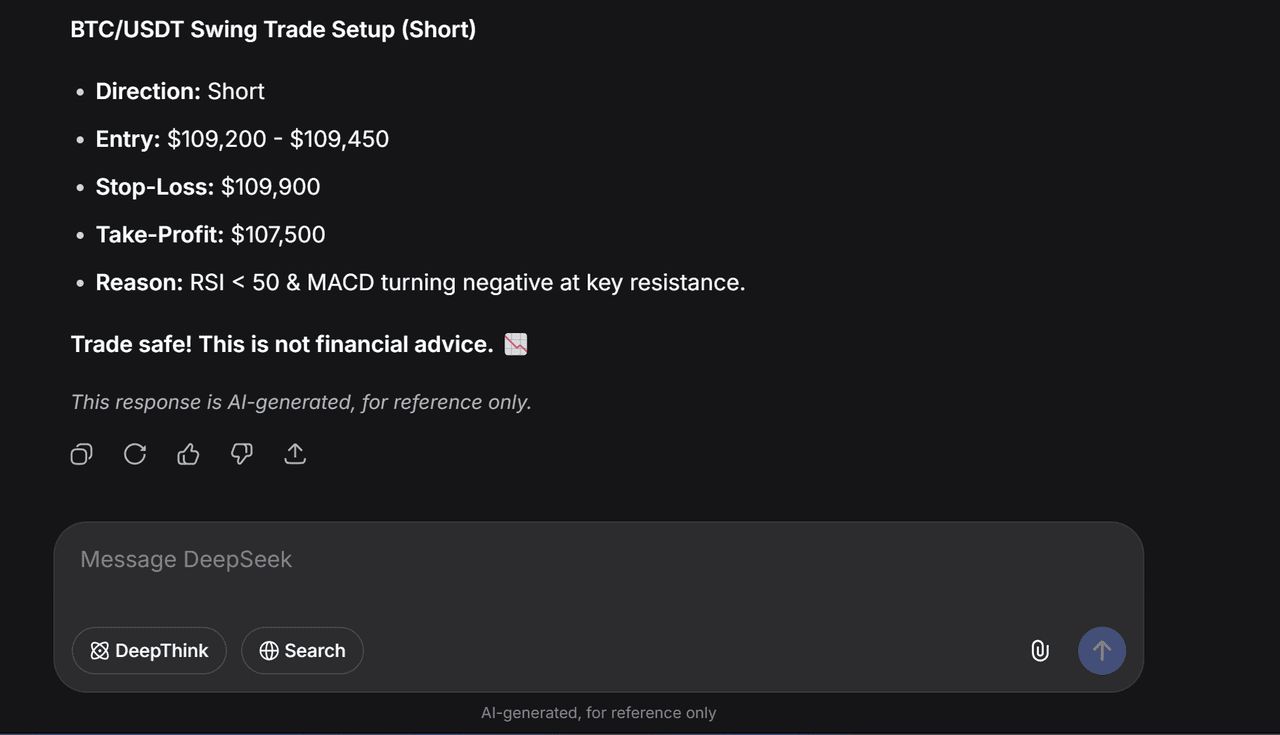Image resolution: width=1280 pixels, height=735 pixels.
Task: Regenerate the trade setup response
Action: click(135, 454)
